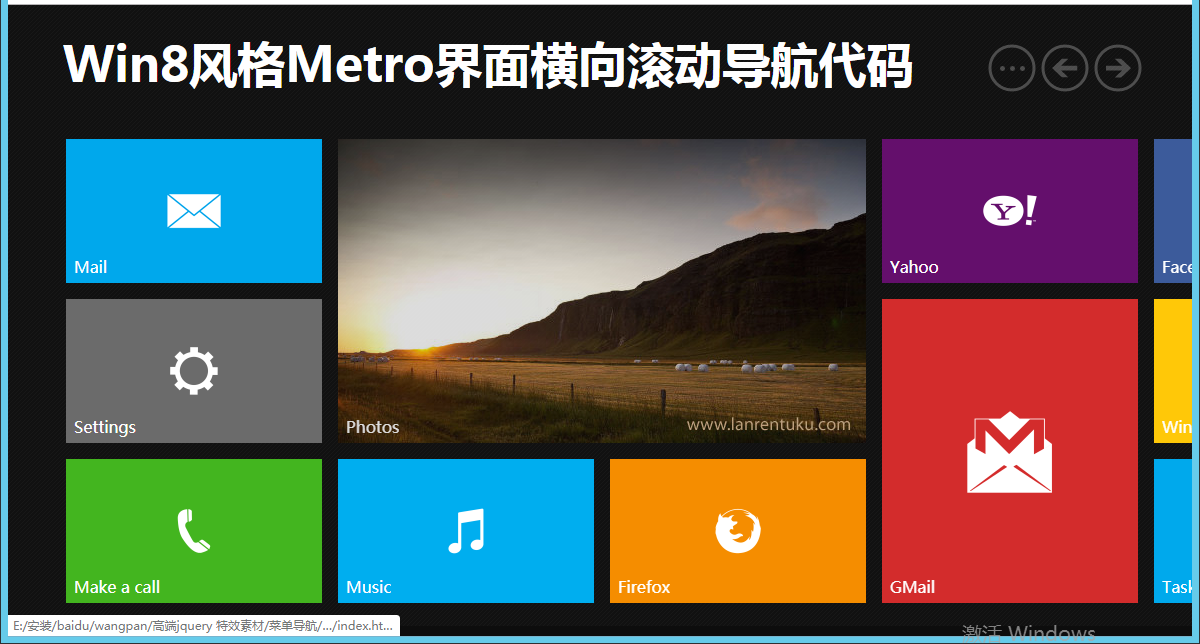Click the blue 'Task' tile
1200x644 pixels.
pyautogui.click(x=1173, y=531)
